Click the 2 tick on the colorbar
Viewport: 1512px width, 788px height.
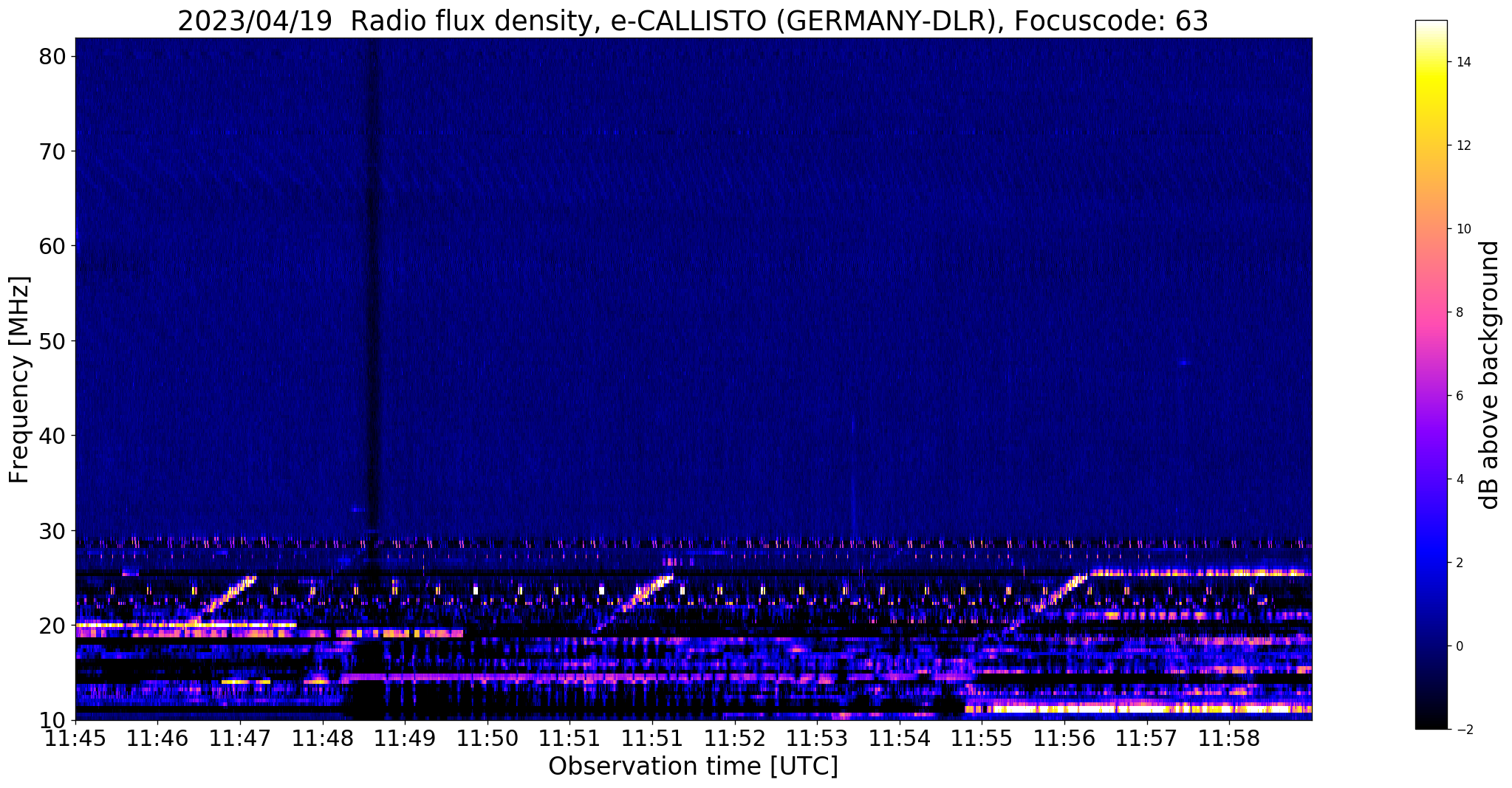[x=1459, y=563]
